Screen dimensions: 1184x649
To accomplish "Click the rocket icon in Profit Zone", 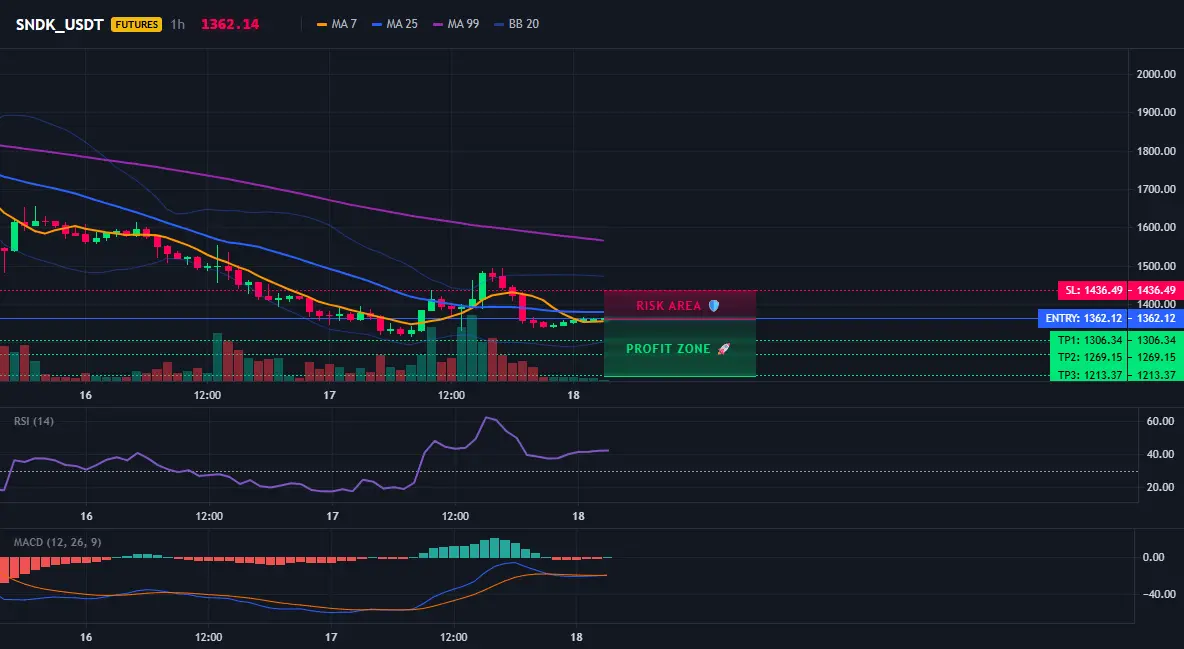I will click(x=723, y=349).
